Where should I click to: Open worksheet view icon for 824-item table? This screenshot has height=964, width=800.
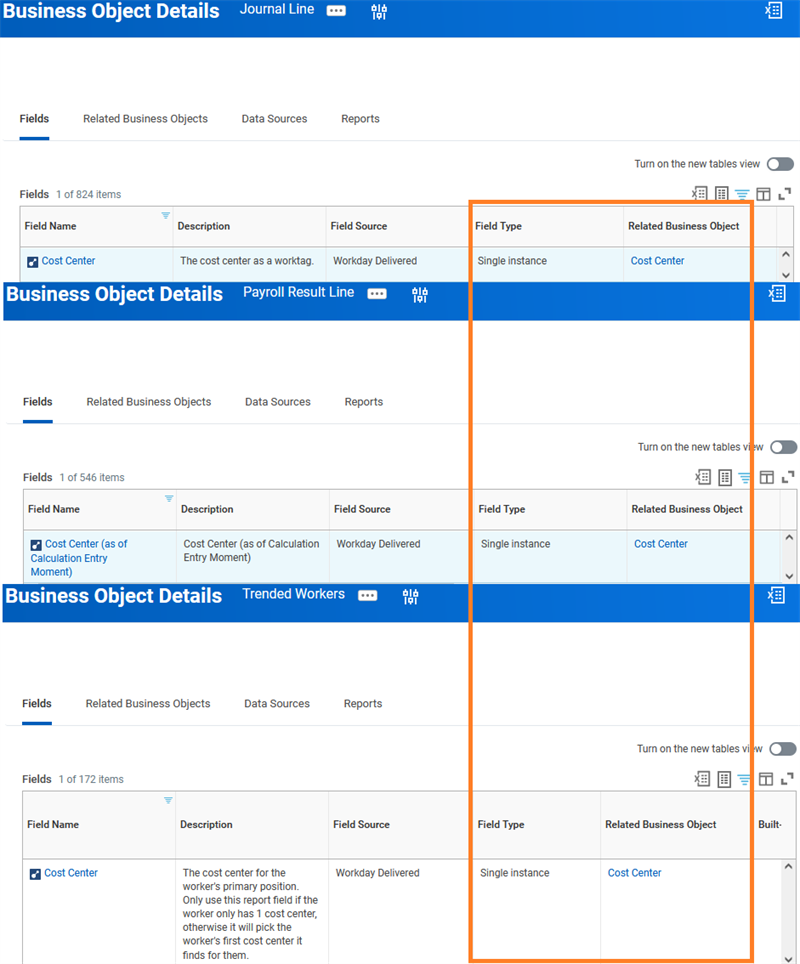point(722,194)
